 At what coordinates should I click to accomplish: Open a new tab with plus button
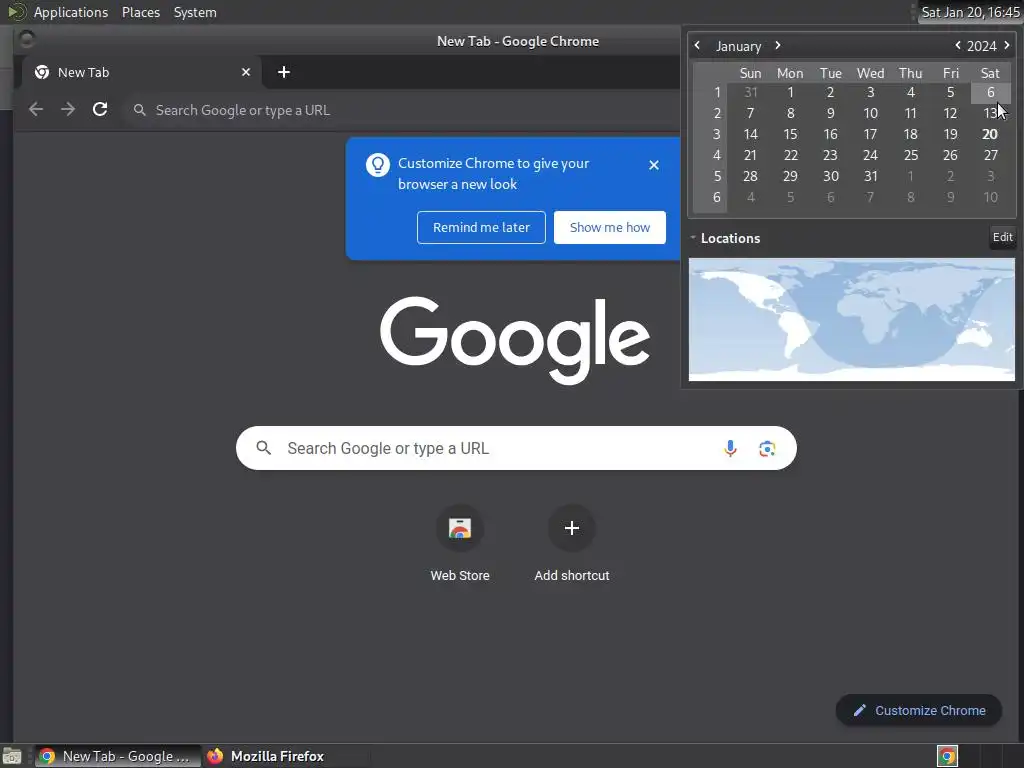click(x=283, y=72)
